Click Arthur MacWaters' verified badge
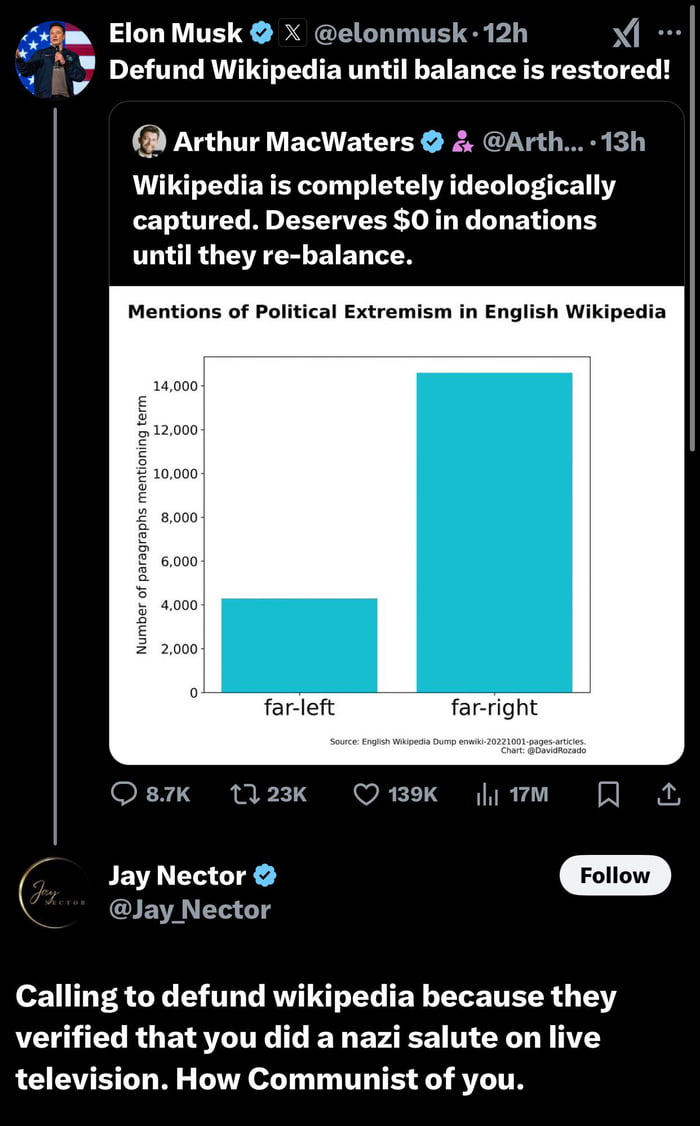Viewport: 700px width, 1126px height. pyautogui.click(x=432, y=142)
